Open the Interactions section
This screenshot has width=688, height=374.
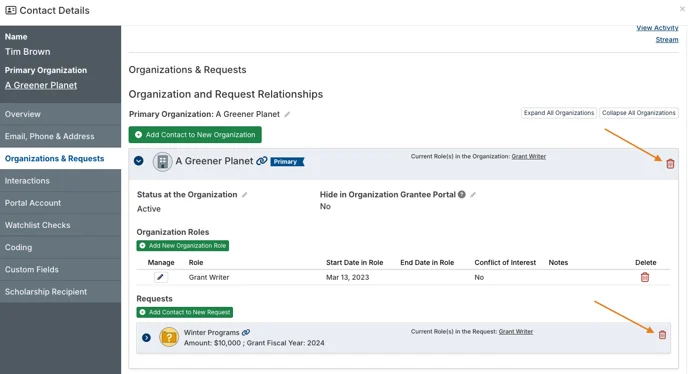(x=61, y=181)
